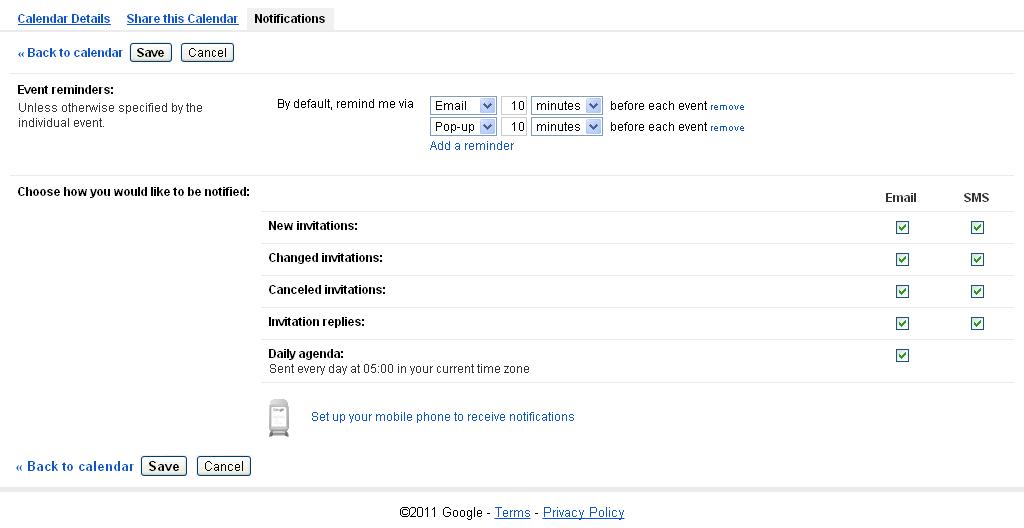The height and width of the screenshot is (528, 1024).
Task: Click Add a reminder link
Action: [472, 146]
